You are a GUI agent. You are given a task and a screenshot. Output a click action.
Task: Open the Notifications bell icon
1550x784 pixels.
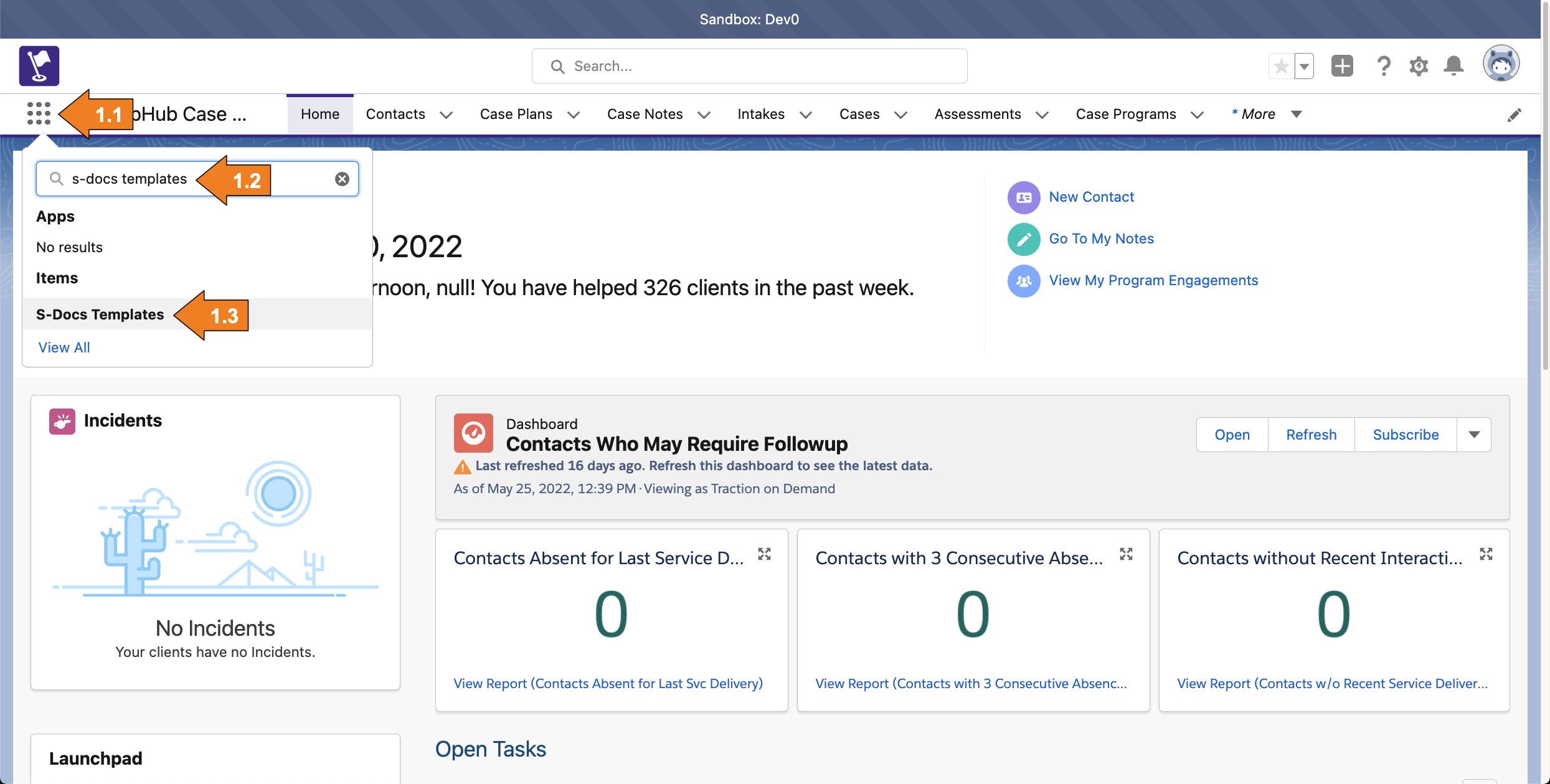pyautogui.click(x=1453, y=65)
